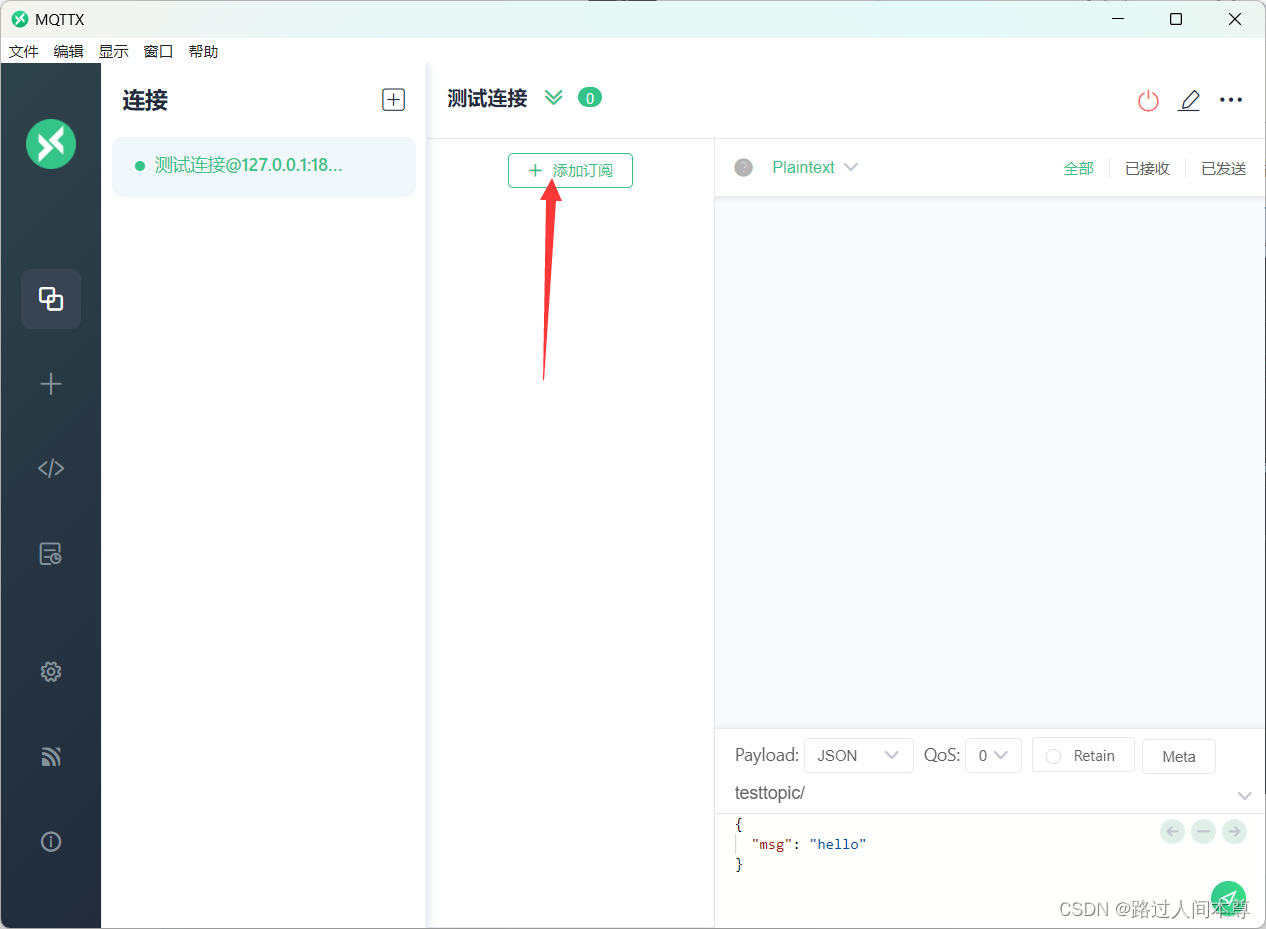The width and height of the screenshot is (1266, 929).
Task: Open the QoS 0 dropdown
Action: 993,755
